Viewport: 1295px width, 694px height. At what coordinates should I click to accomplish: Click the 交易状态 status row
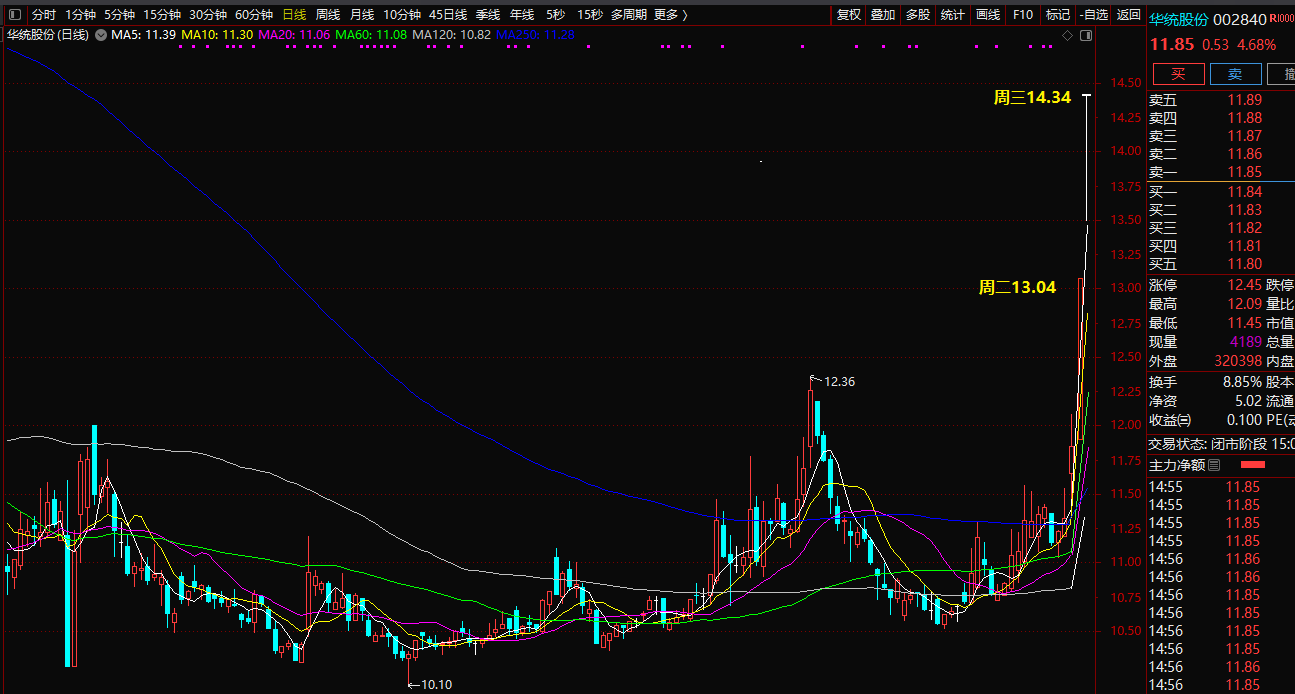[1221, 444]
